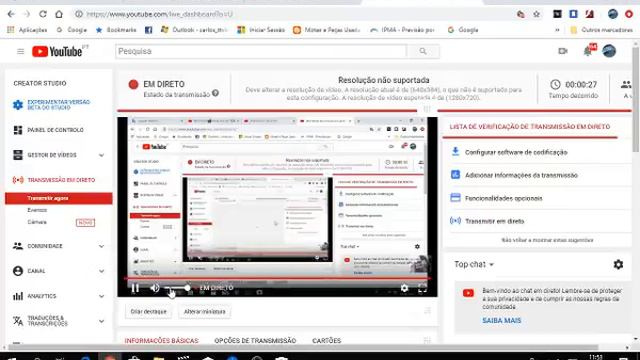
Task: Click Transmitir em direto checklist item
Action: click(494, 221)
